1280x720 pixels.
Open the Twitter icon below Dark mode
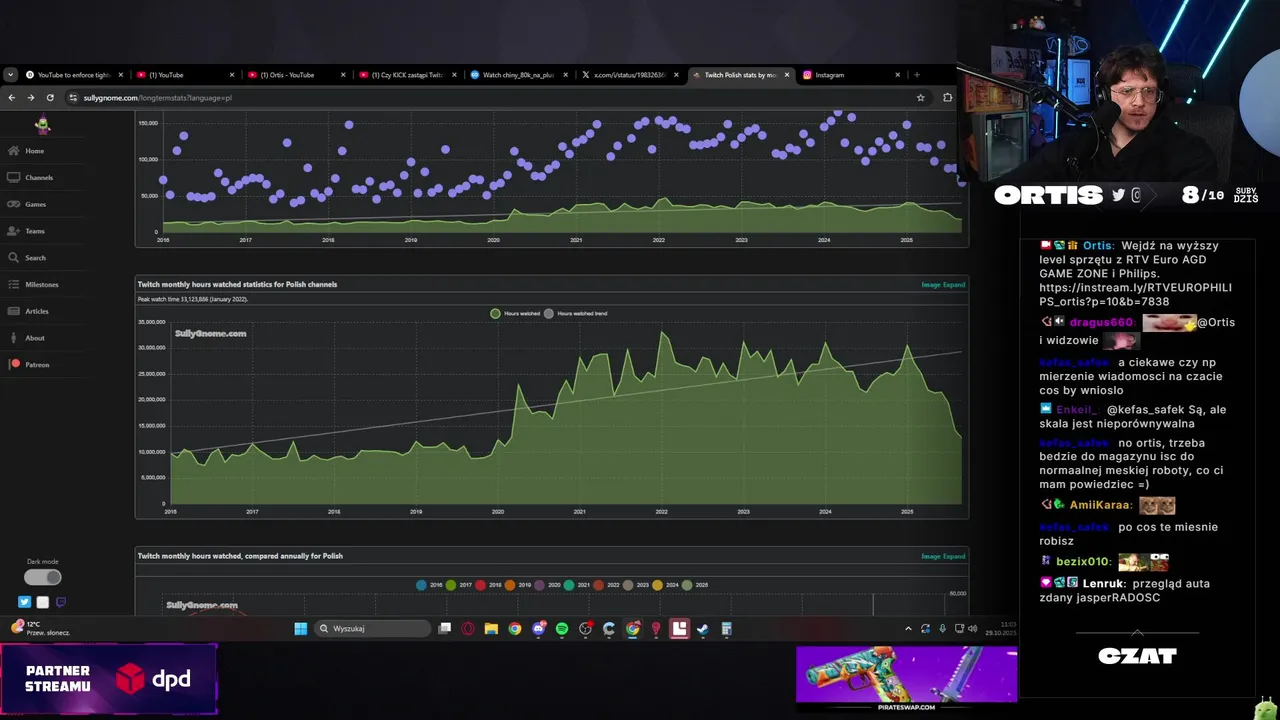[x=24, y=602]
